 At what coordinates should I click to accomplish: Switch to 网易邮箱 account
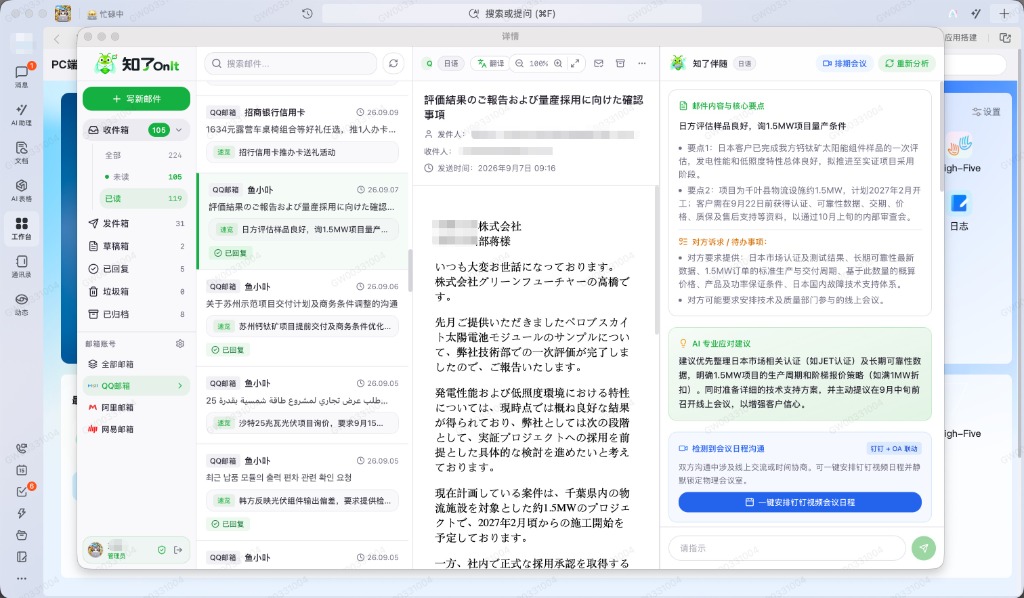point(136,430)
